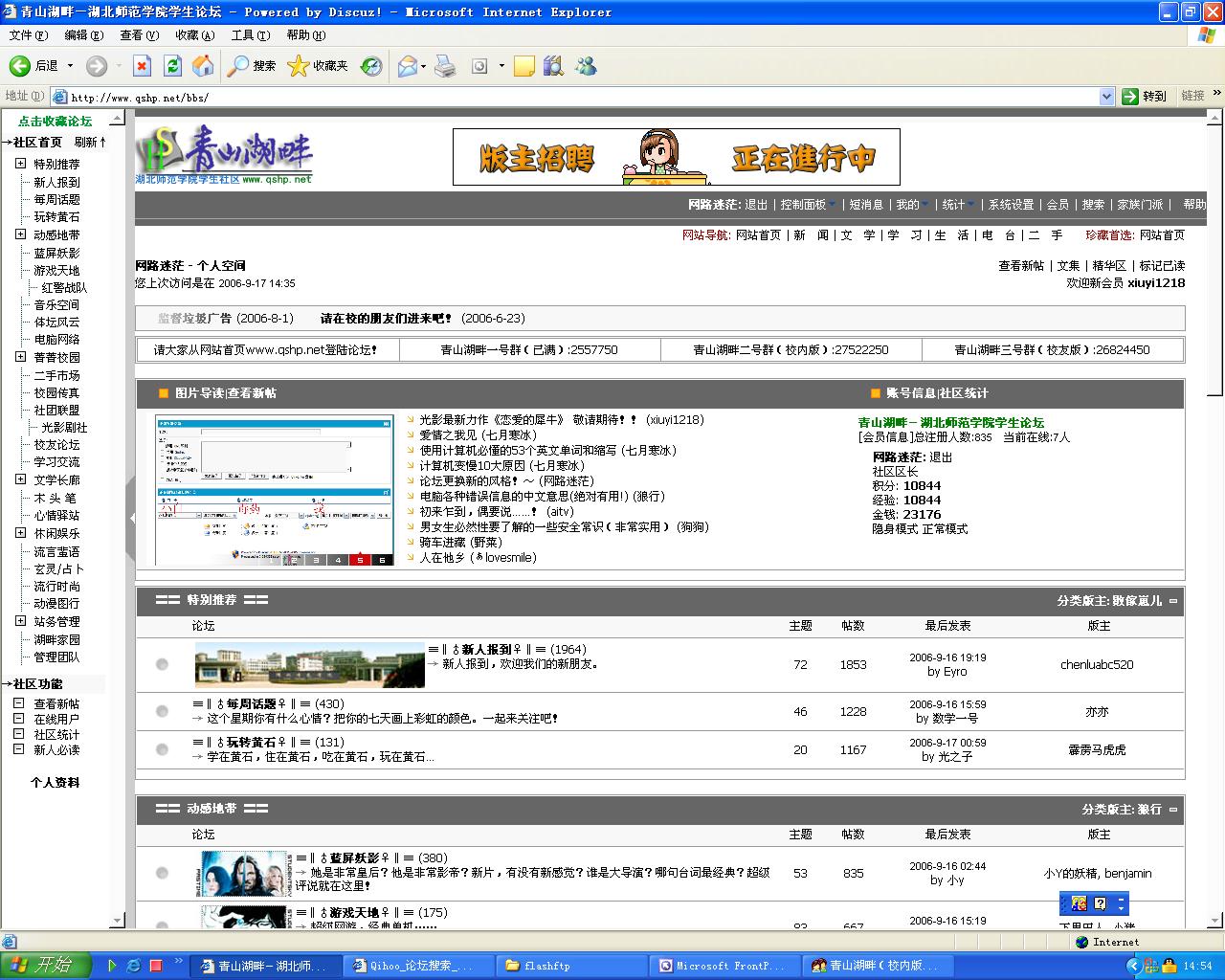This screenshot has width=1225, height=980.
Task: Click the Print icon in the toolbar
Action: pos(445,66)
